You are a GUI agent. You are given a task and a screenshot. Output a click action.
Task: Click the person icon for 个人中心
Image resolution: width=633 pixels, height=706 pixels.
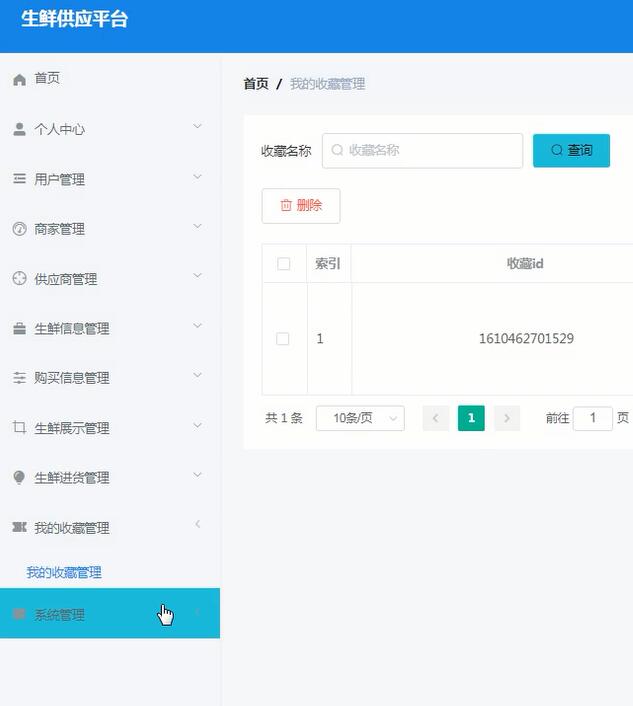tap(19, 129)
